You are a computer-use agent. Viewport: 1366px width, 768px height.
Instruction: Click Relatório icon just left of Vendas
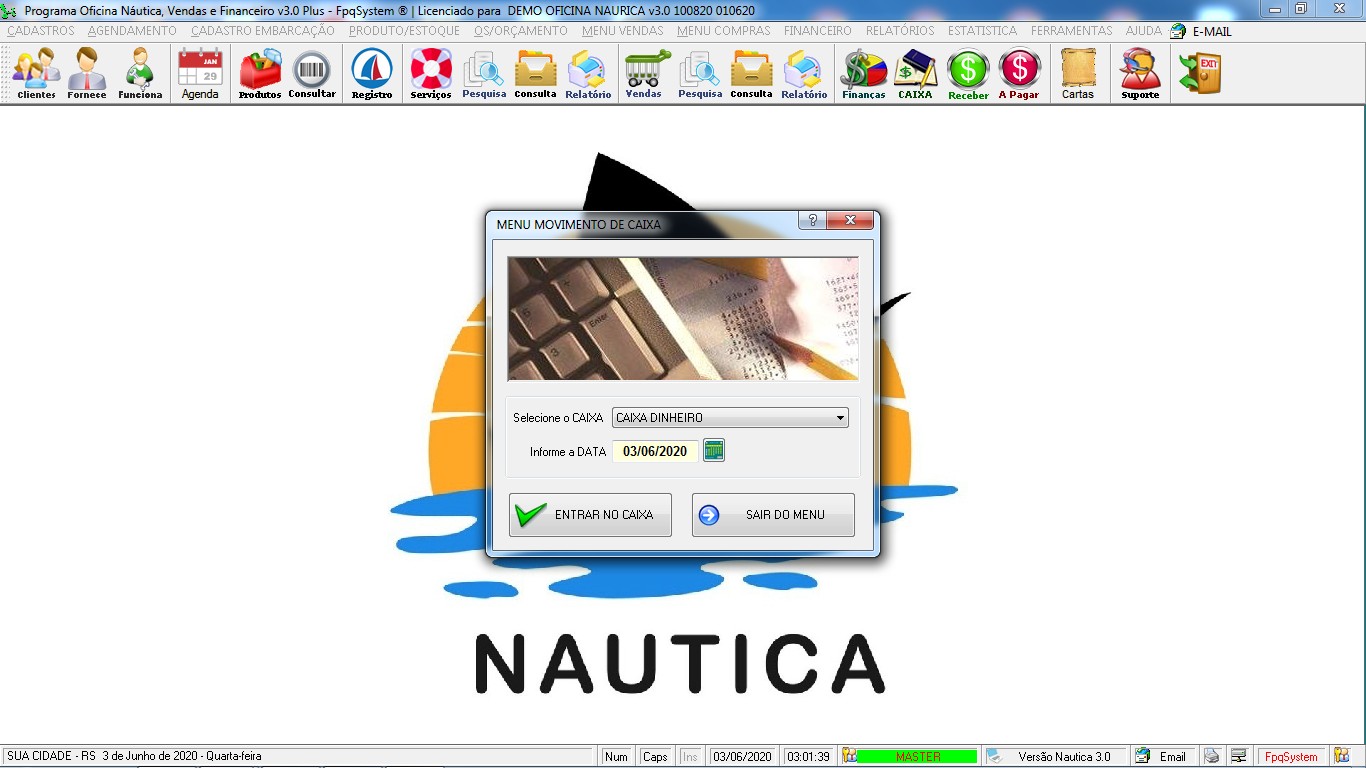pos(588,74)
